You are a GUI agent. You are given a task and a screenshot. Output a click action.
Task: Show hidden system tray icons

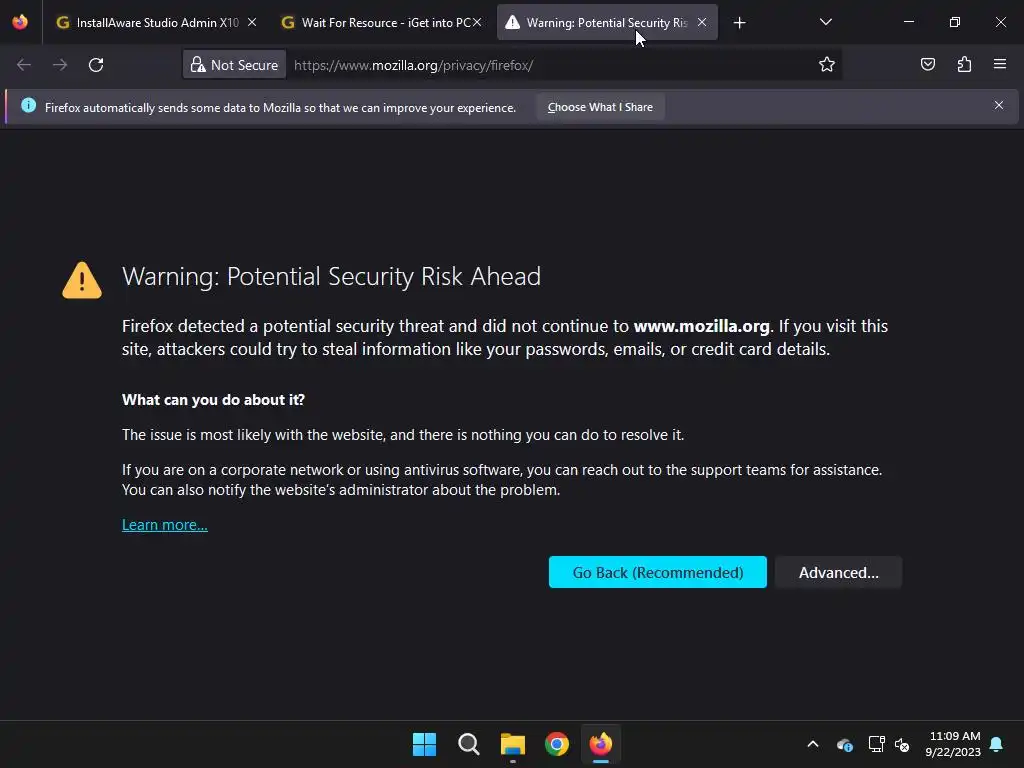[813, 744]
